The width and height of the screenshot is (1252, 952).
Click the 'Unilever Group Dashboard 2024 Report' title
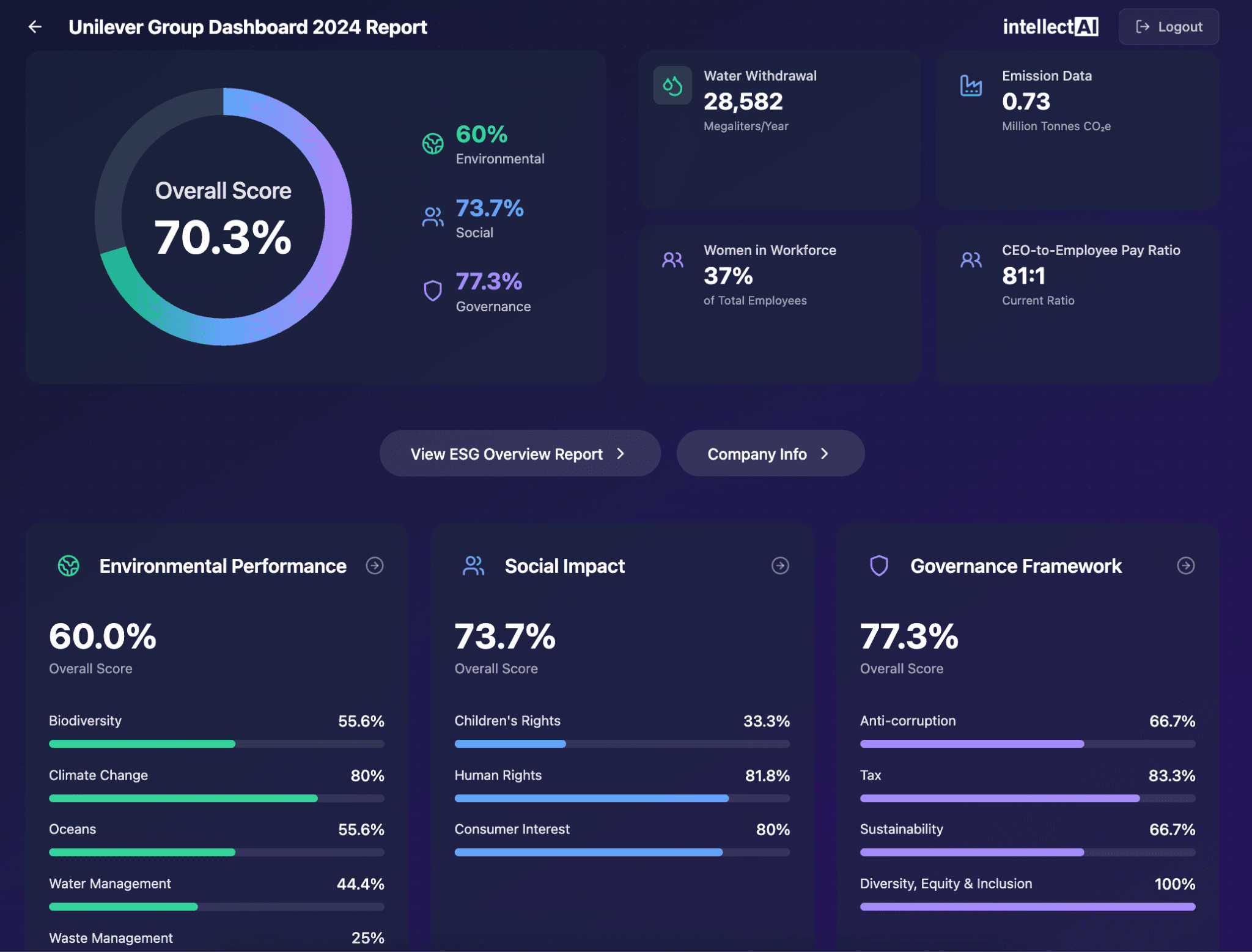click(x=248, y=27)
